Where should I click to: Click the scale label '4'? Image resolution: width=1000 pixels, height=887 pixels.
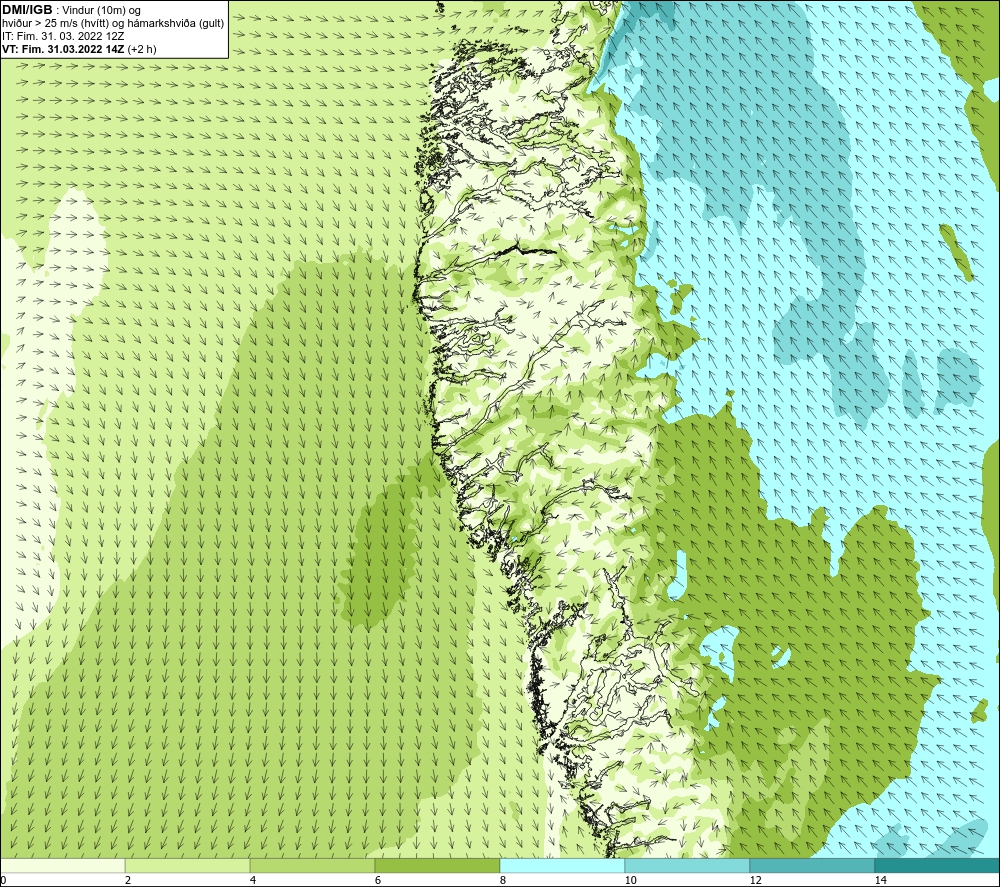point(253,880)
